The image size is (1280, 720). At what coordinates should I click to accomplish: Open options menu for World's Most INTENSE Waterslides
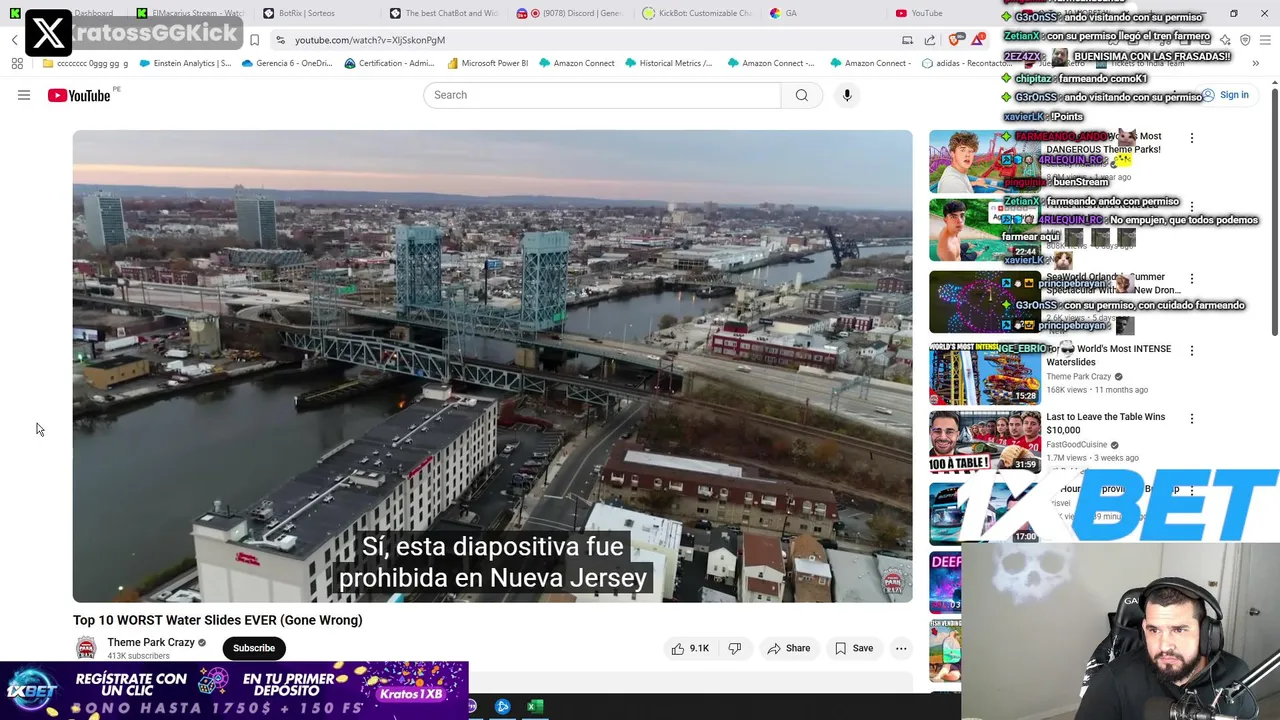pos(1191,350)
